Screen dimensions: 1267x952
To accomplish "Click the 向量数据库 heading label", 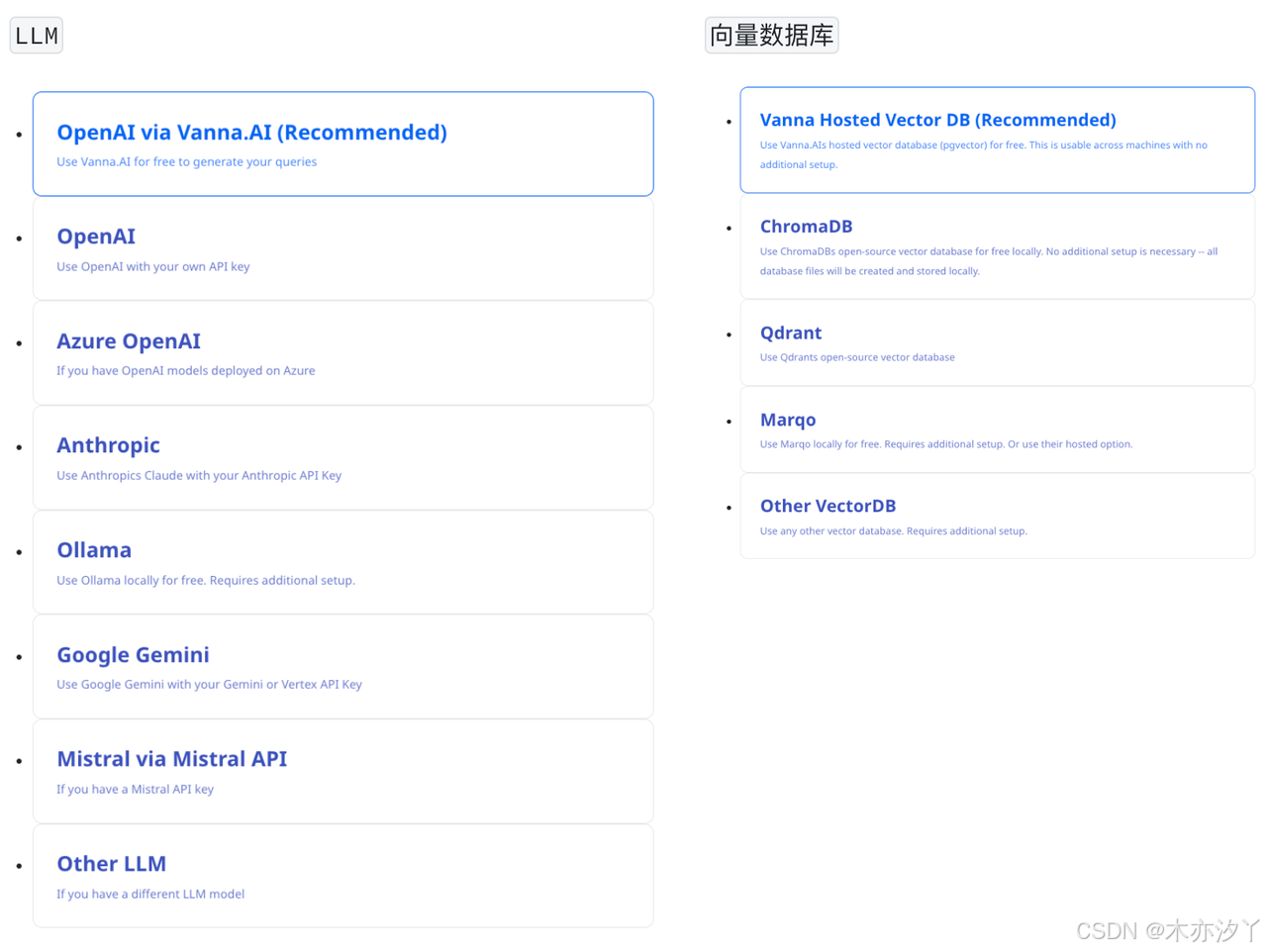I will (771, 36).
